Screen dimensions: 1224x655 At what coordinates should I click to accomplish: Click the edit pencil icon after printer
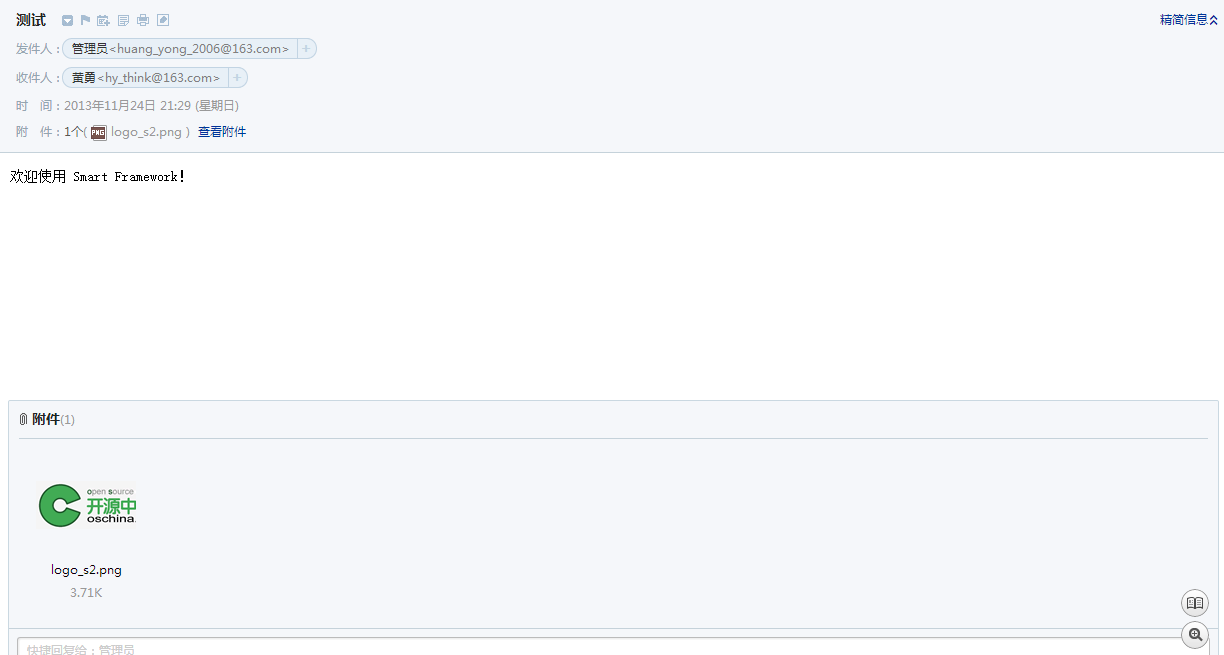[x=163, y=20]
